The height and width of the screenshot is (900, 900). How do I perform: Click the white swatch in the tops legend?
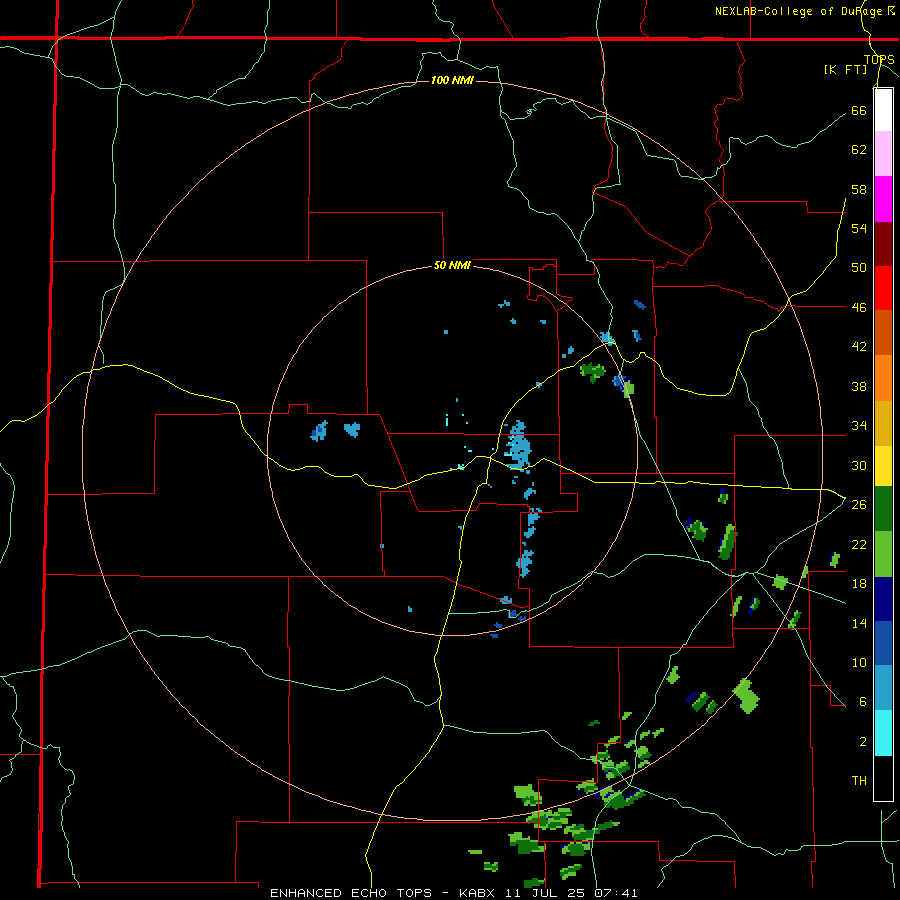point(883,110)
